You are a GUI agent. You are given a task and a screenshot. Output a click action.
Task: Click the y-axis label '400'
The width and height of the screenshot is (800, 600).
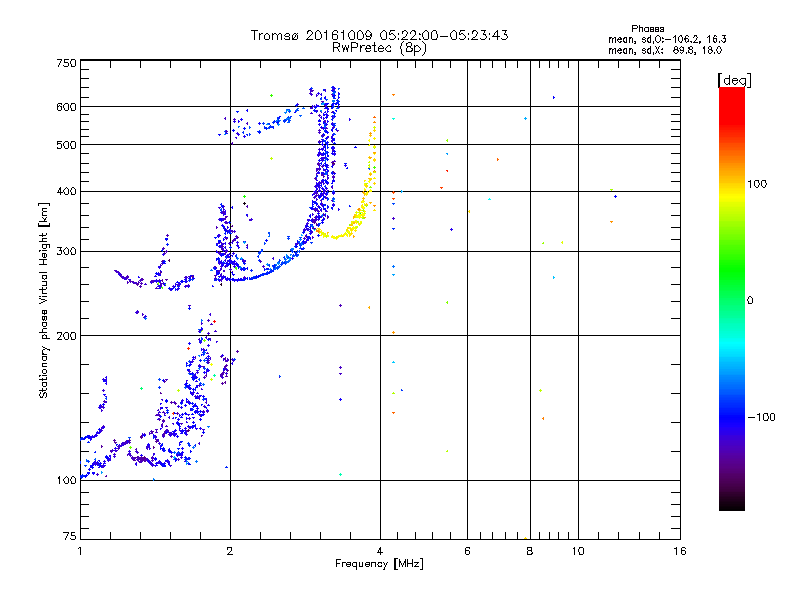[66, 192]
